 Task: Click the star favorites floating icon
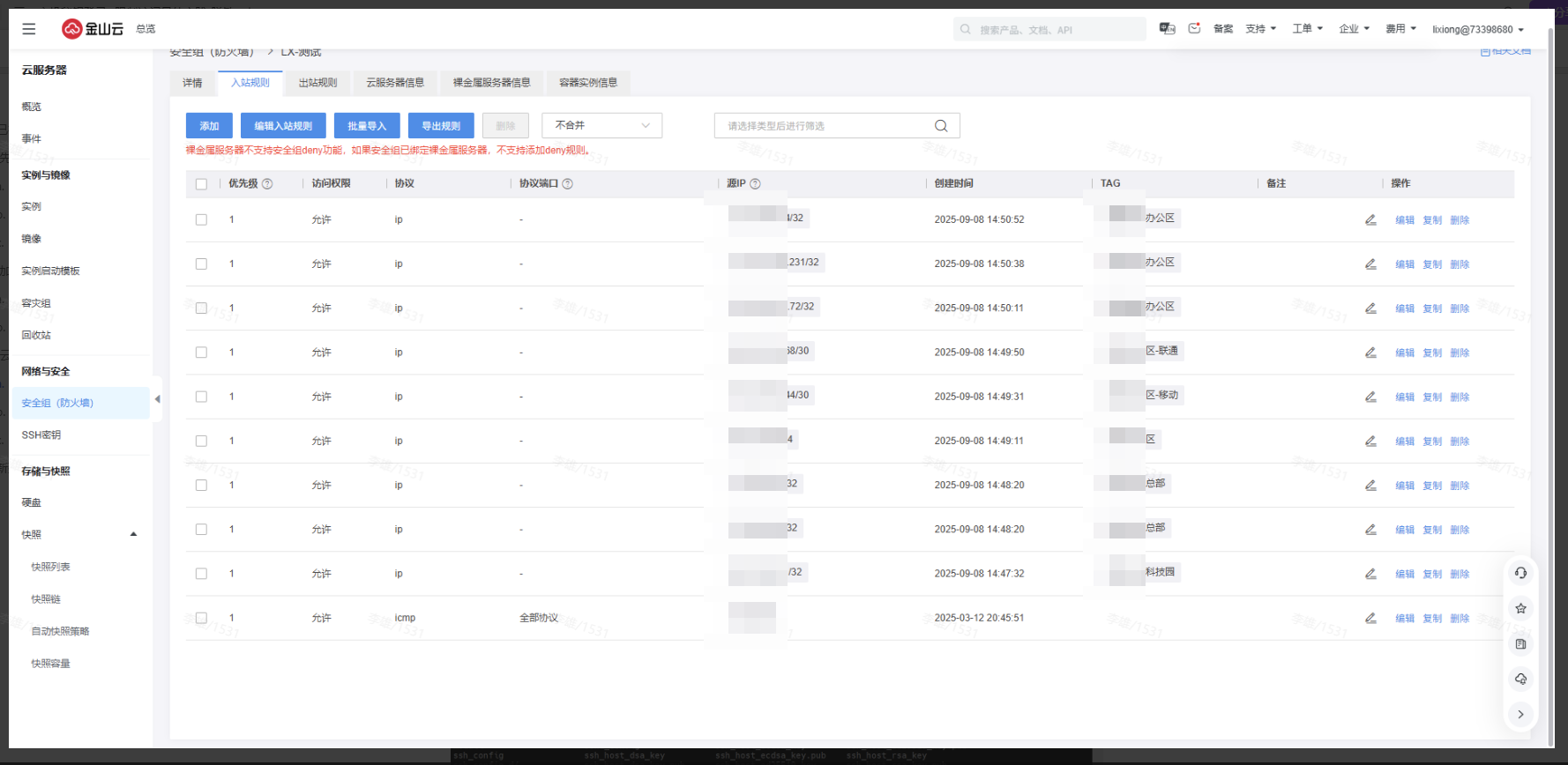(x=1520, y=608)
